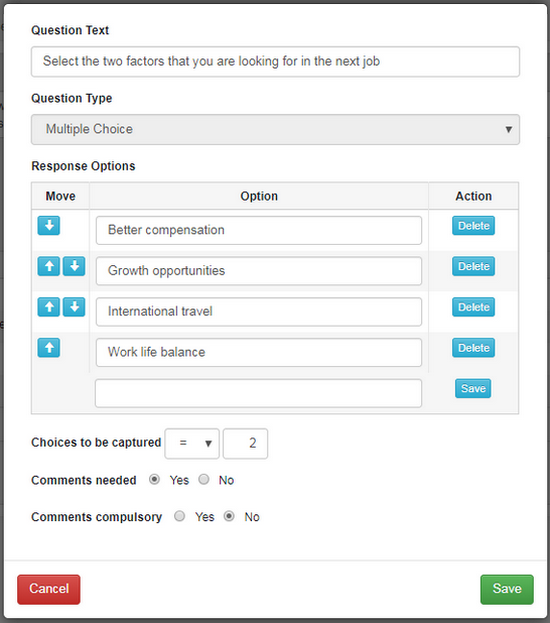Viewport: 550px width, 623px height.
Task: Move International travel option down
Action: click(74, 307)
